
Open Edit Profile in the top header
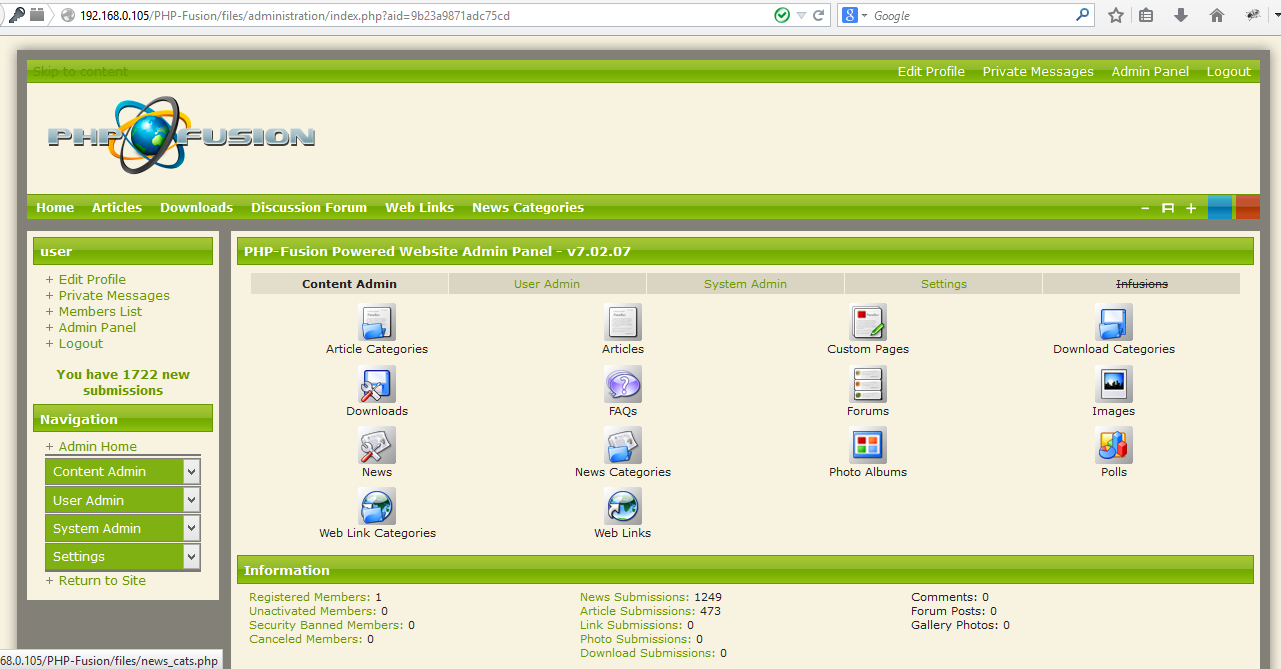(931, 71)
